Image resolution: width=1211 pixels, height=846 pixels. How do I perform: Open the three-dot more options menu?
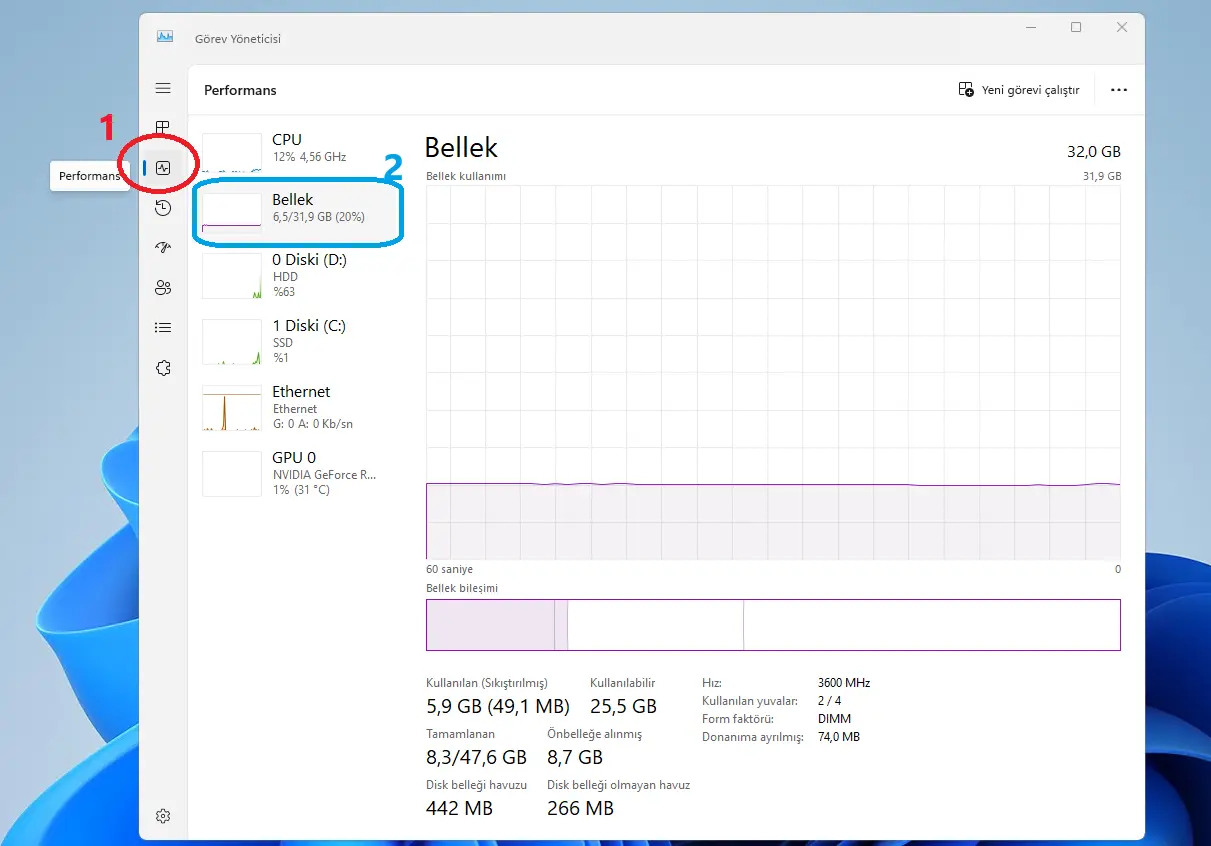pyautogui.click(x=1119, y=90)
